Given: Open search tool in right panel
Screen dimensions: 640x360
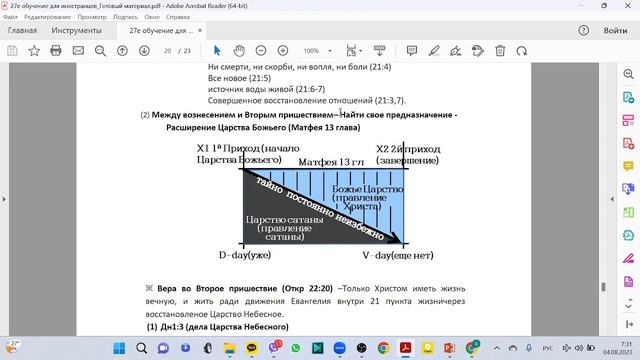Looking at the screenshot, I should point(628,74).
